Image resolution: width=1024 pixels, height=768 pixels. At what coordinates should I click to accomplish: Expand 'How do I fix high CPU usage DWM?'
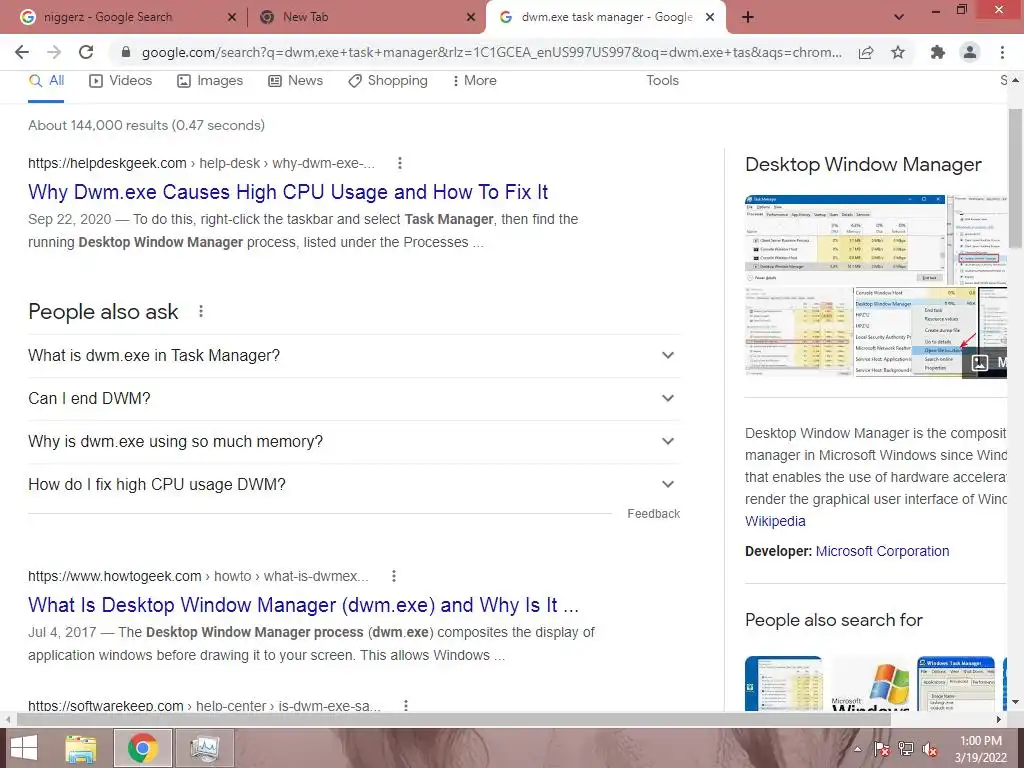(x=354, y=485)
